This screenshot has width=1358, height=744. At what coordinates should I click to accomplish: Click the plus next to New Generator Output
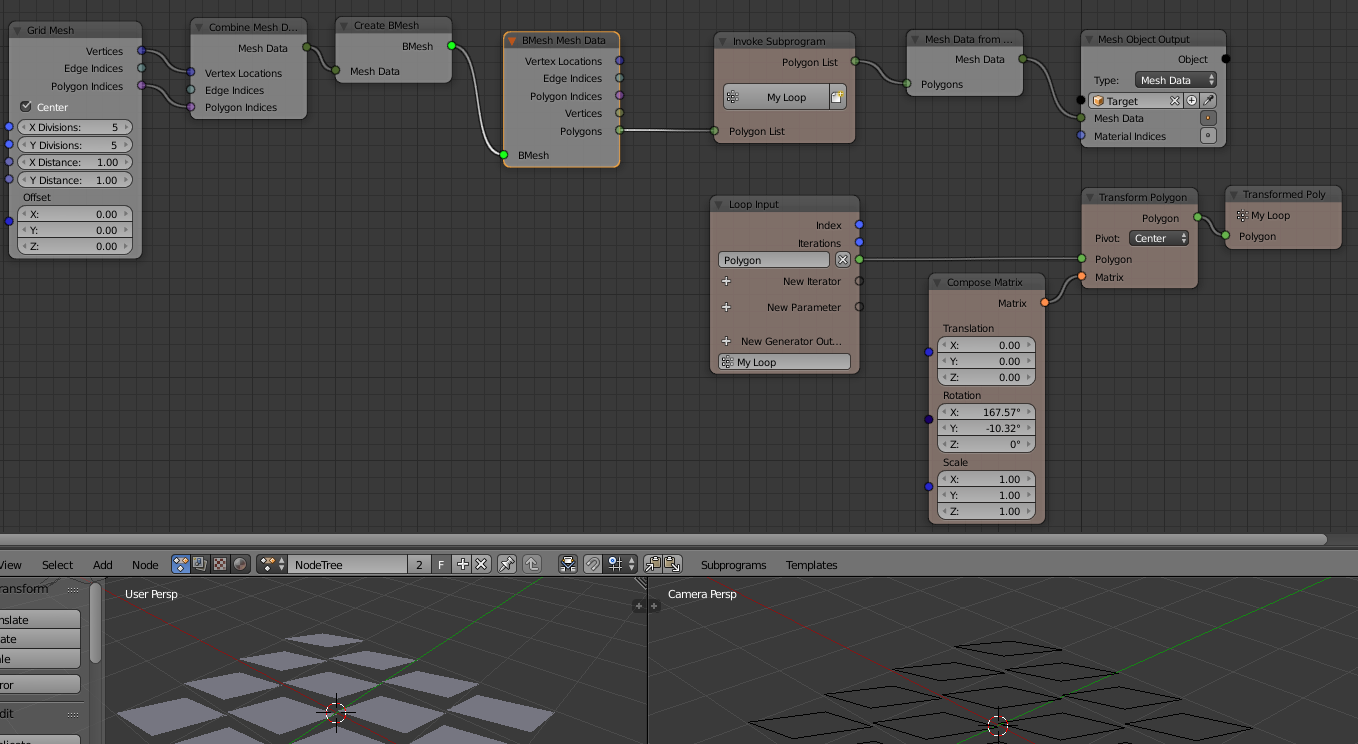pyautogui.click(x=727, y=342)
